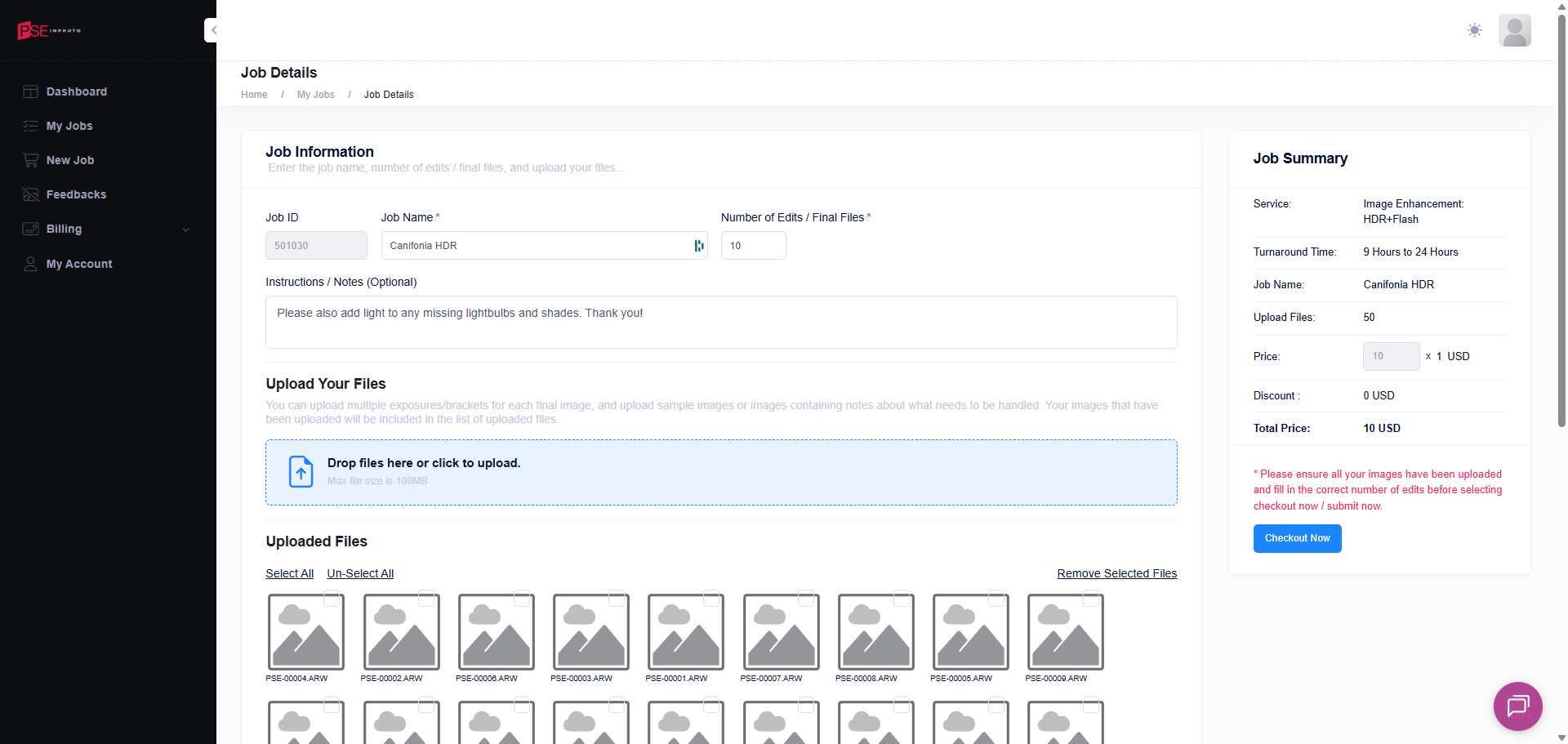Click the PSE Inphoto logo
The width and height of the screenshot is (1568, 744).
[x=49, y=30]
